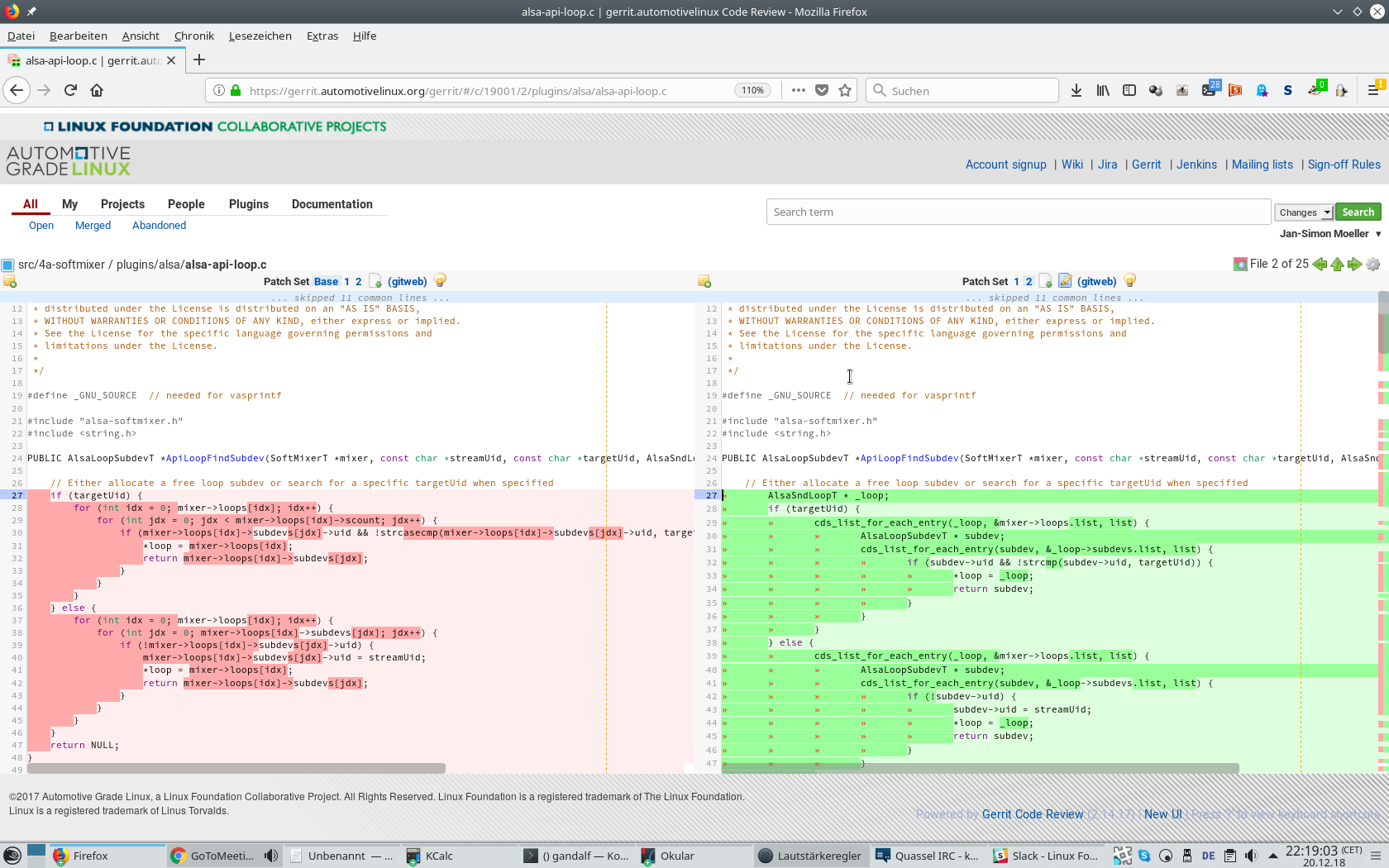This screenshot has width=1389, height=868.
Task: Toggle right side lightbulb highlight icon
Action: coord(1130,281)
